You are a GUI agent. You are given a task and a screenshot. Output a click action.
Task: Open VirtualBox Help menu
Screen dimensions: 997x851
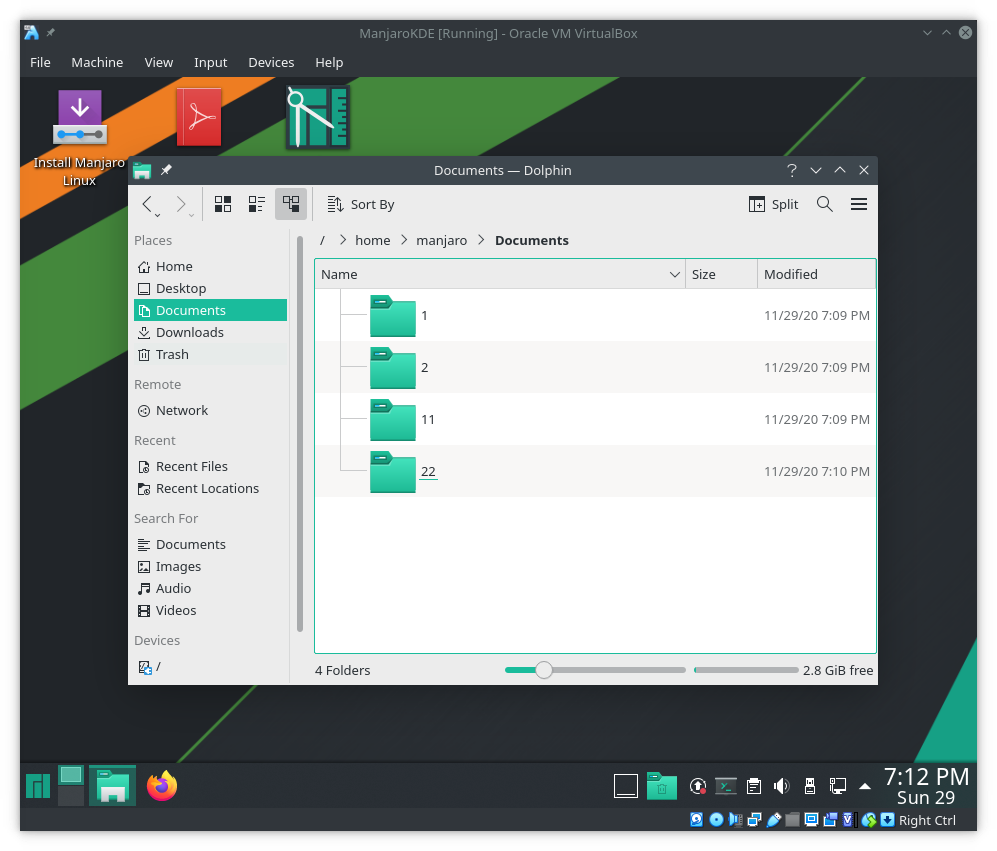[329, 62]
